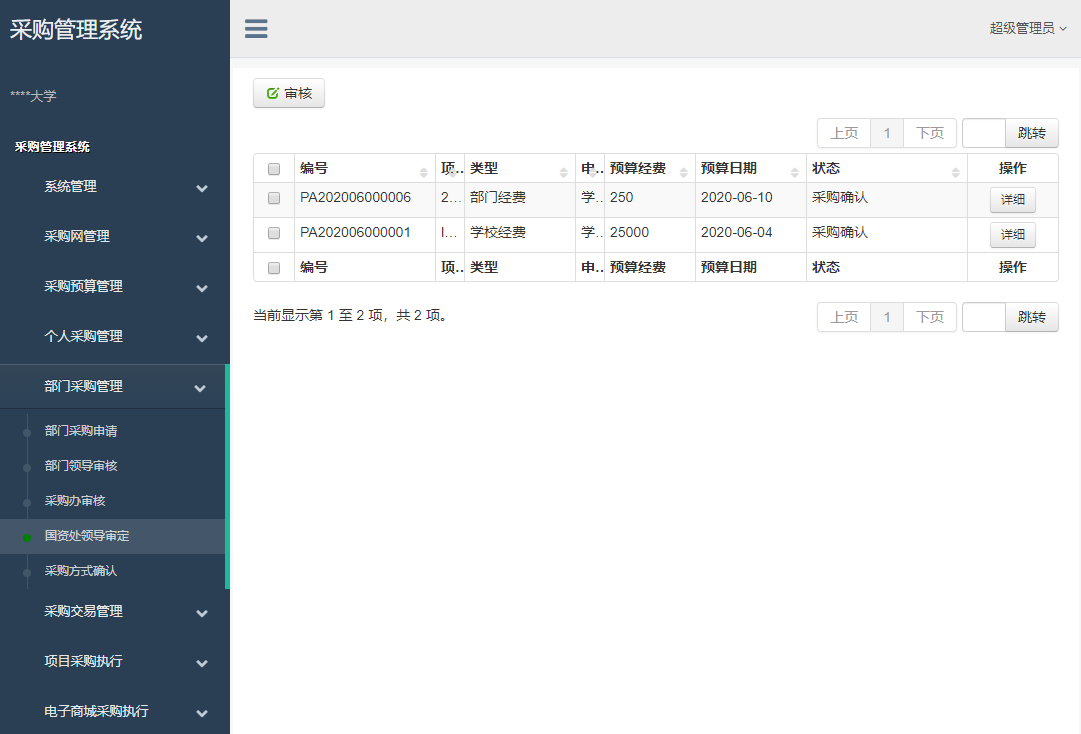Viewport: 1081px width, 734px height.
Task: Expand the 个人采购管理 menu chevron
Action: [x=202, y=338]
